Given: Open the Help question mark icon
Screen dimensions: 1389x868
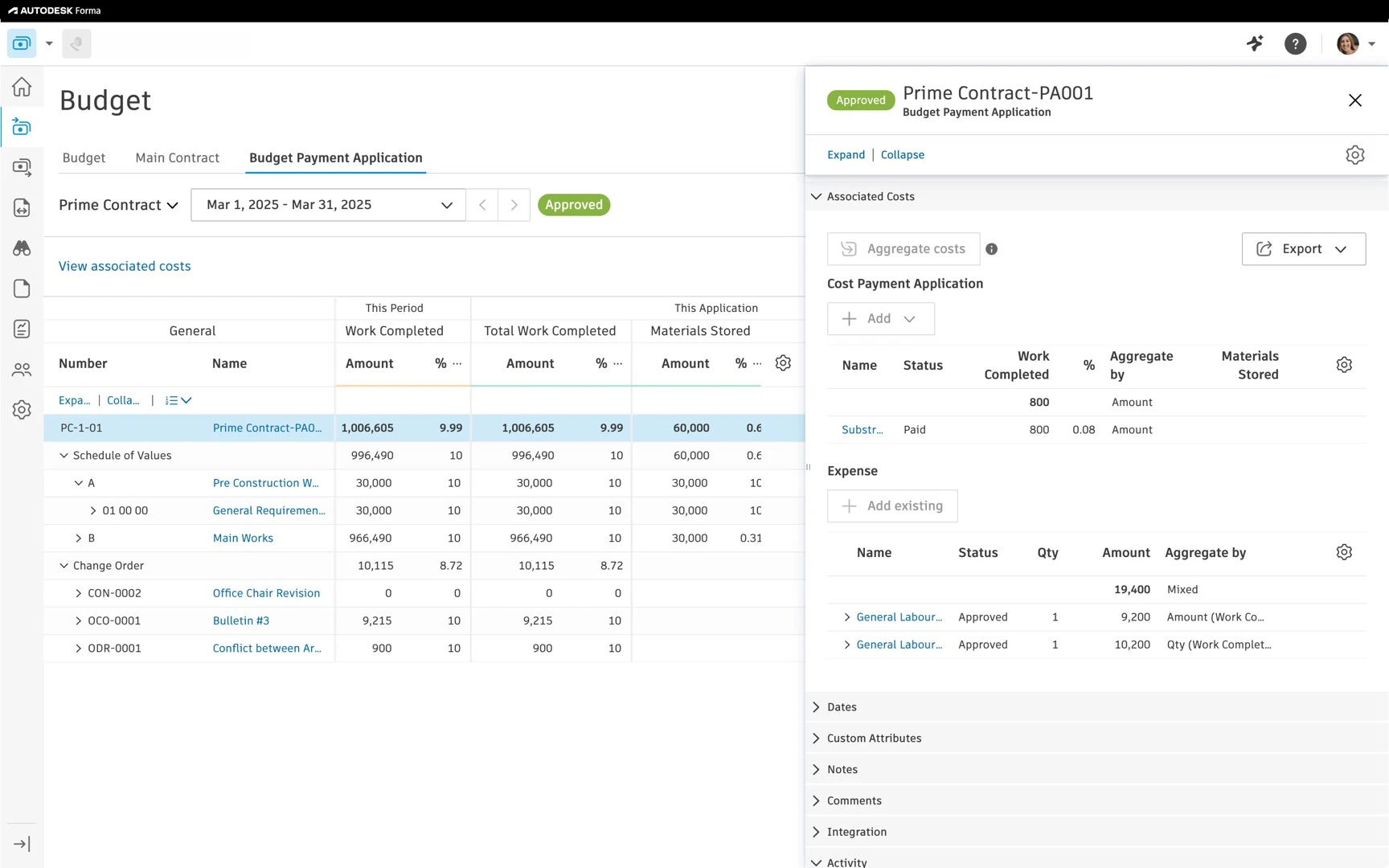Looking at the screenshot, I should pyautogui.click(x=1295, y=43).
